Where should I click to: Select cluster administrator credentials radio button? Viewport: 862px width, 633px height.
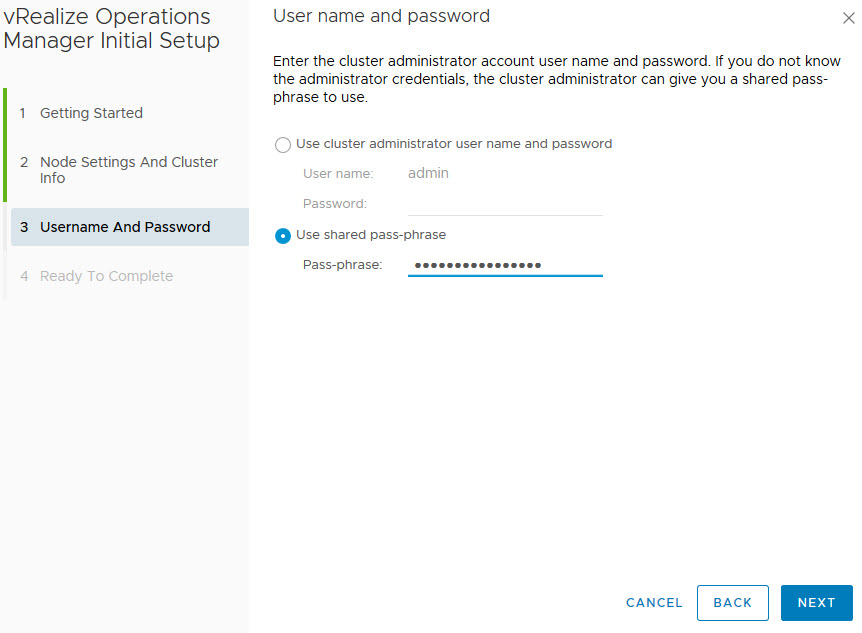[x=283, y=145]
